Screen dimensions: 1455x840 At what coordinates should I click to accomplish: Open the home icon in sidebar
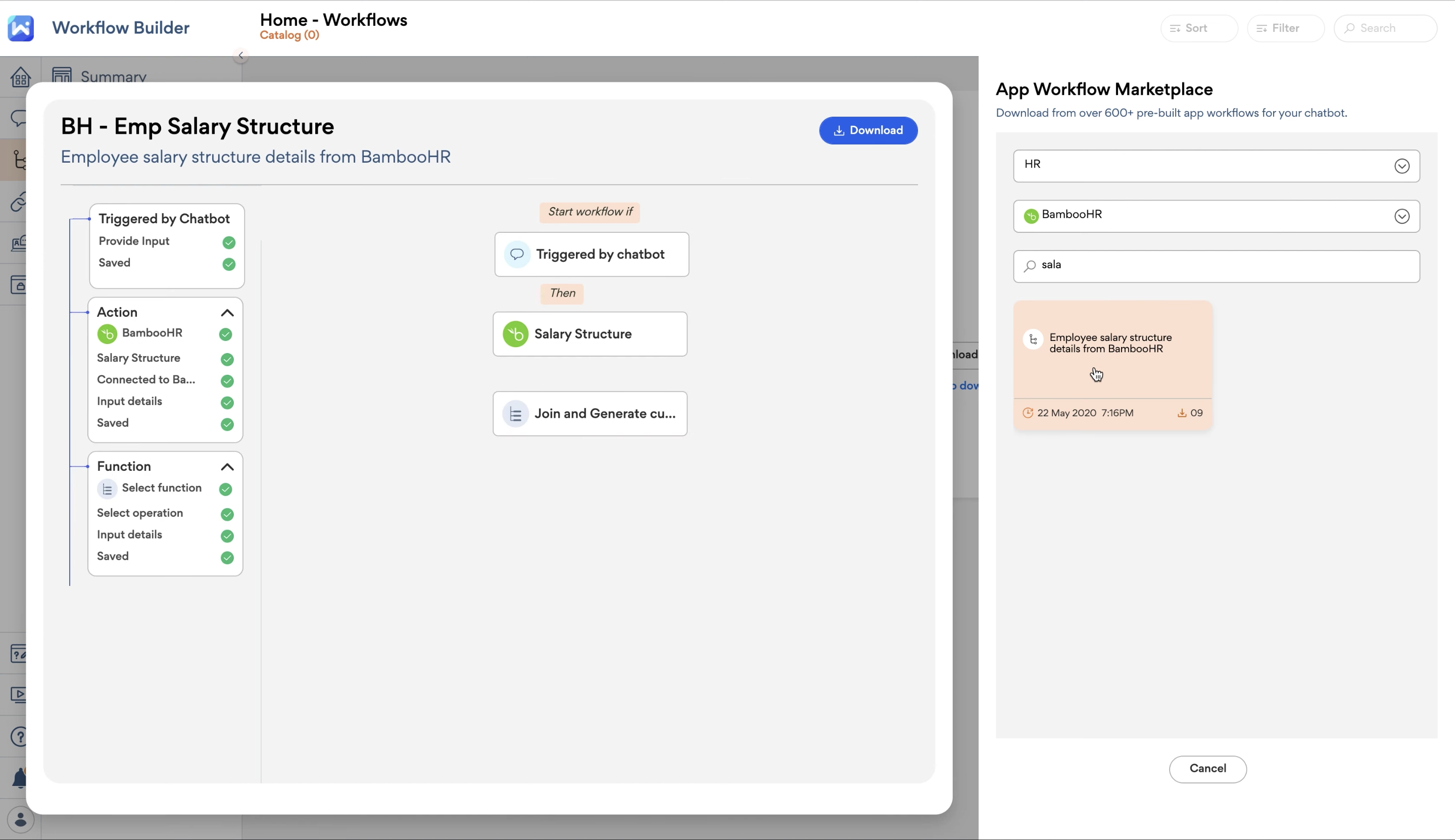tap(20, 77)
